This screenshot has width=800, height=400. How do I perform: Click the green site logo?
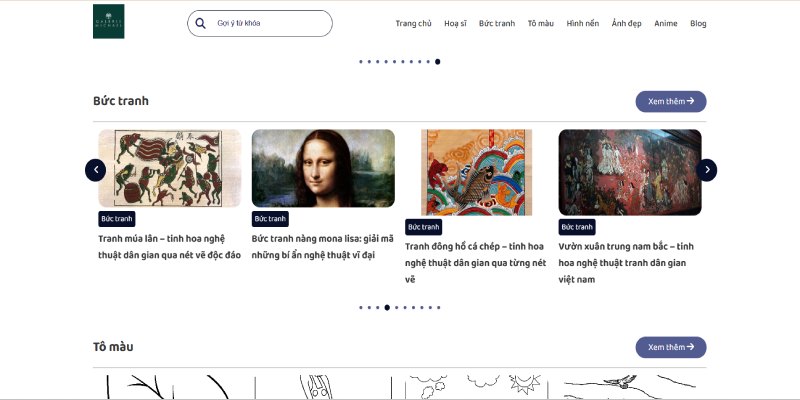108,21
